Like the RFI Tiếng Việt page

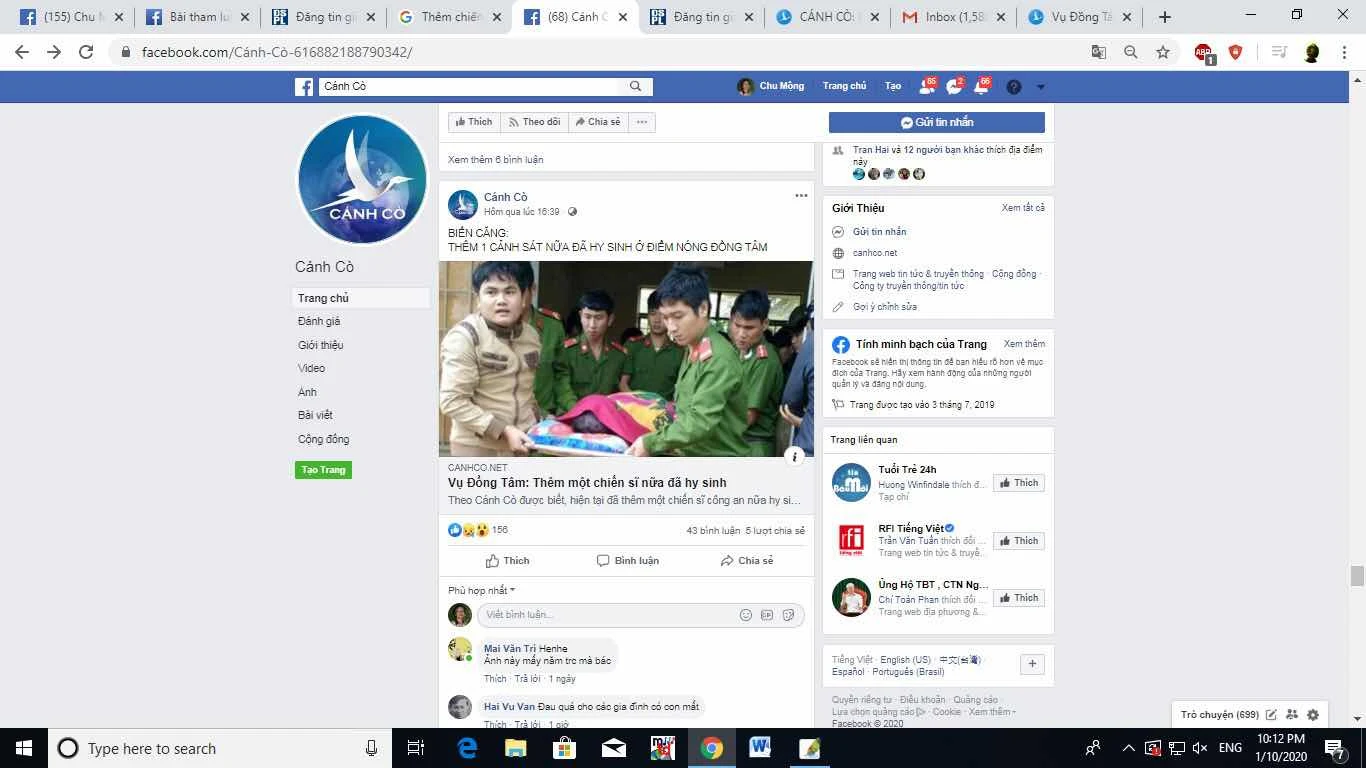click(x=1019, y=541)
